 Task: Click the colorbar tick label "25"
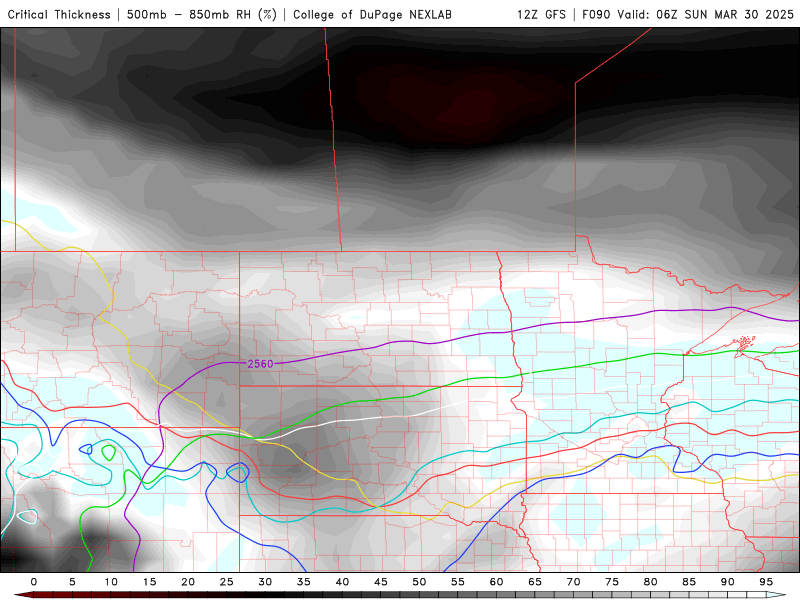pyautogui.click(x=227, y=582)
